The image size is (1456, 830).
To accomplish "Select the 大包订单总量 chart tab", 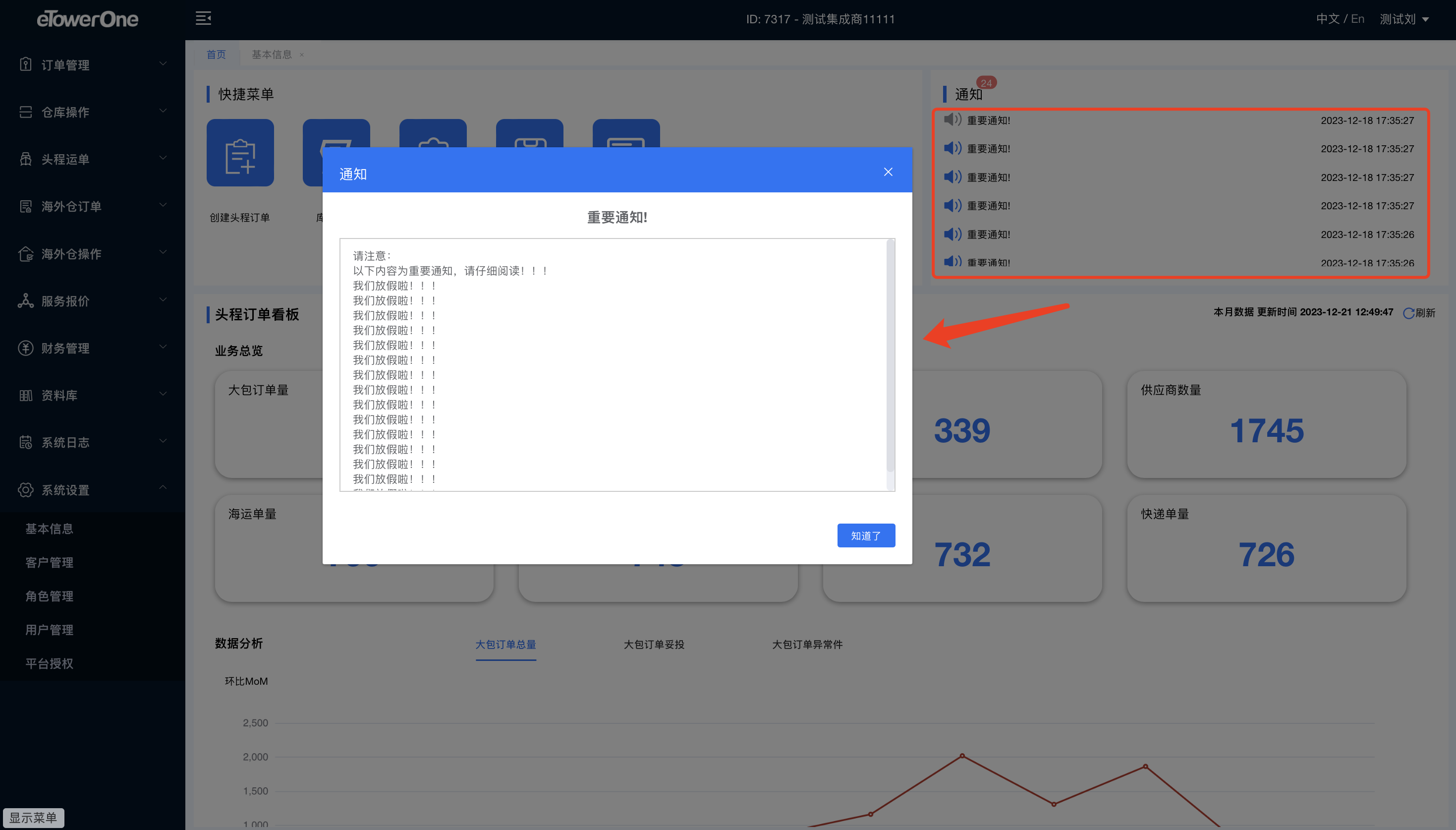I will point(506,645).
